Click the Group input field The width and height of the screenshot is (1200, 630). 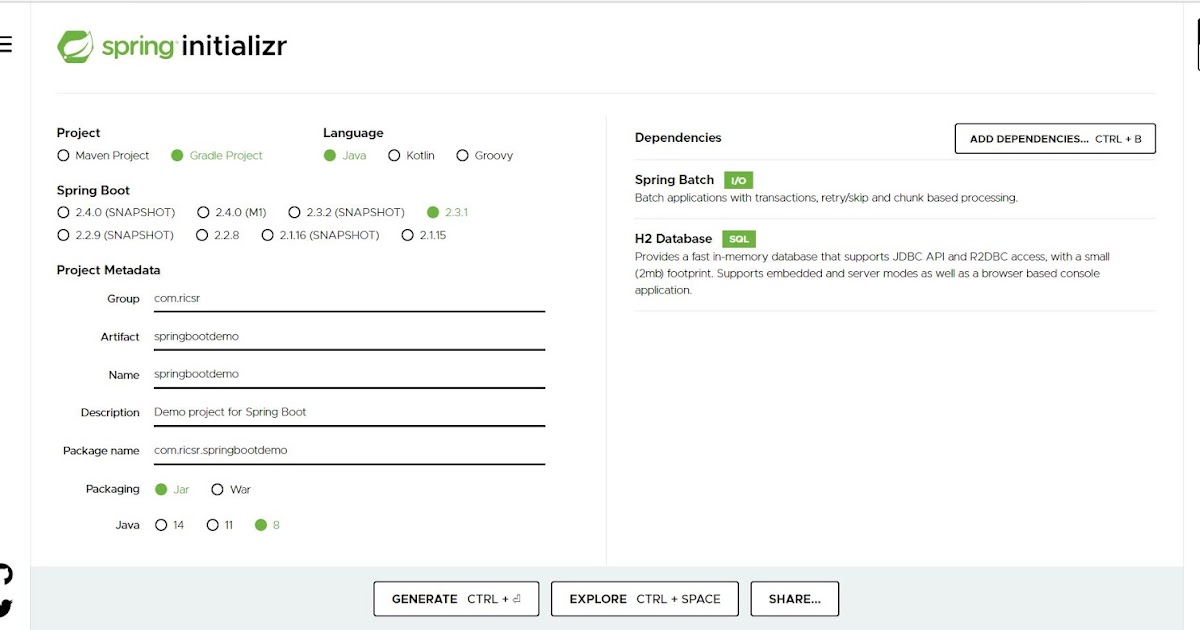click(x=300, y=298)
